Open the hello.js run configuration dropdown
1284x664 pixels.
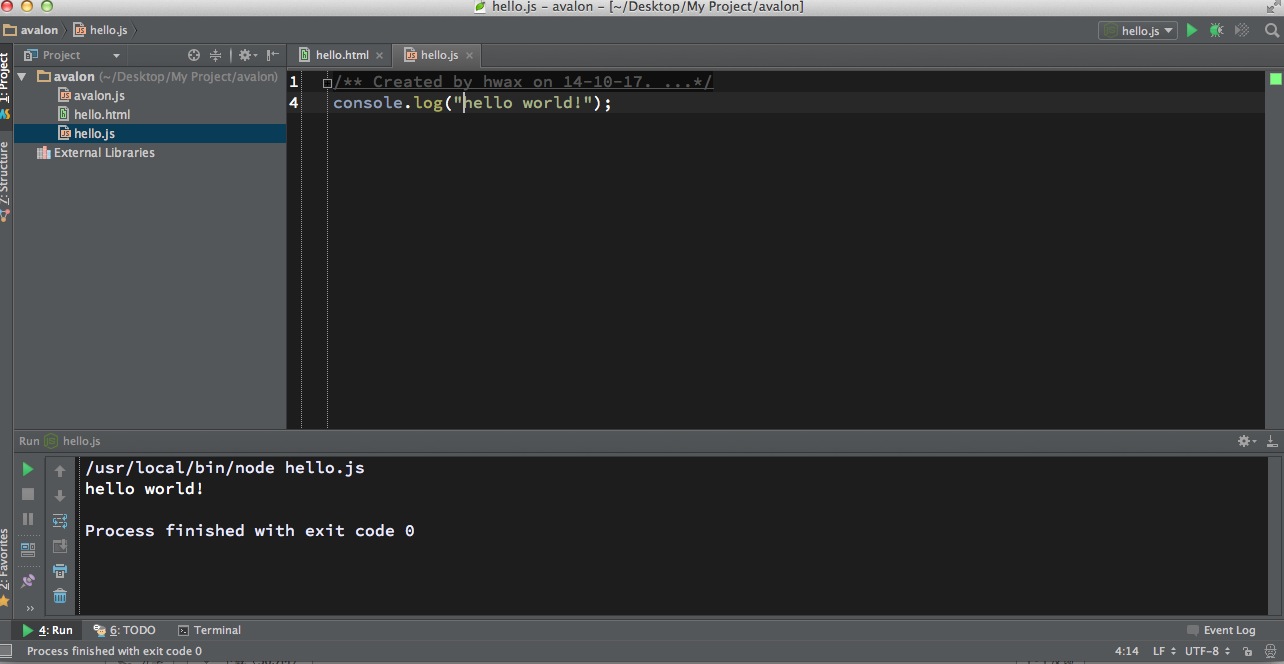coord(1137,30)
